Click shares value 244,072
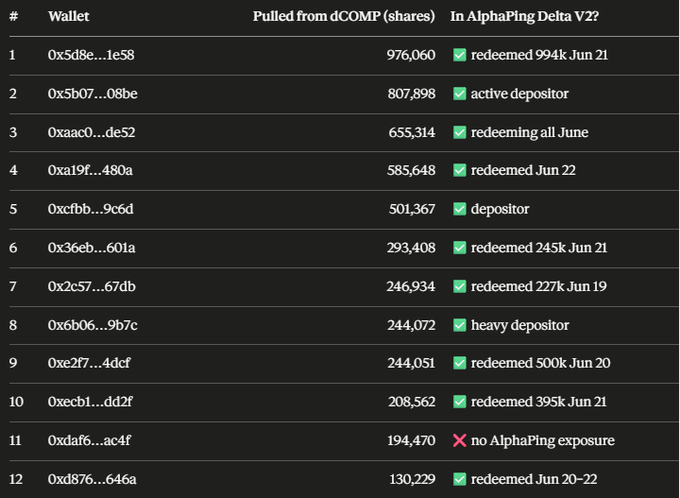Viewport: 680px width, 498px height. click(411, 325)
